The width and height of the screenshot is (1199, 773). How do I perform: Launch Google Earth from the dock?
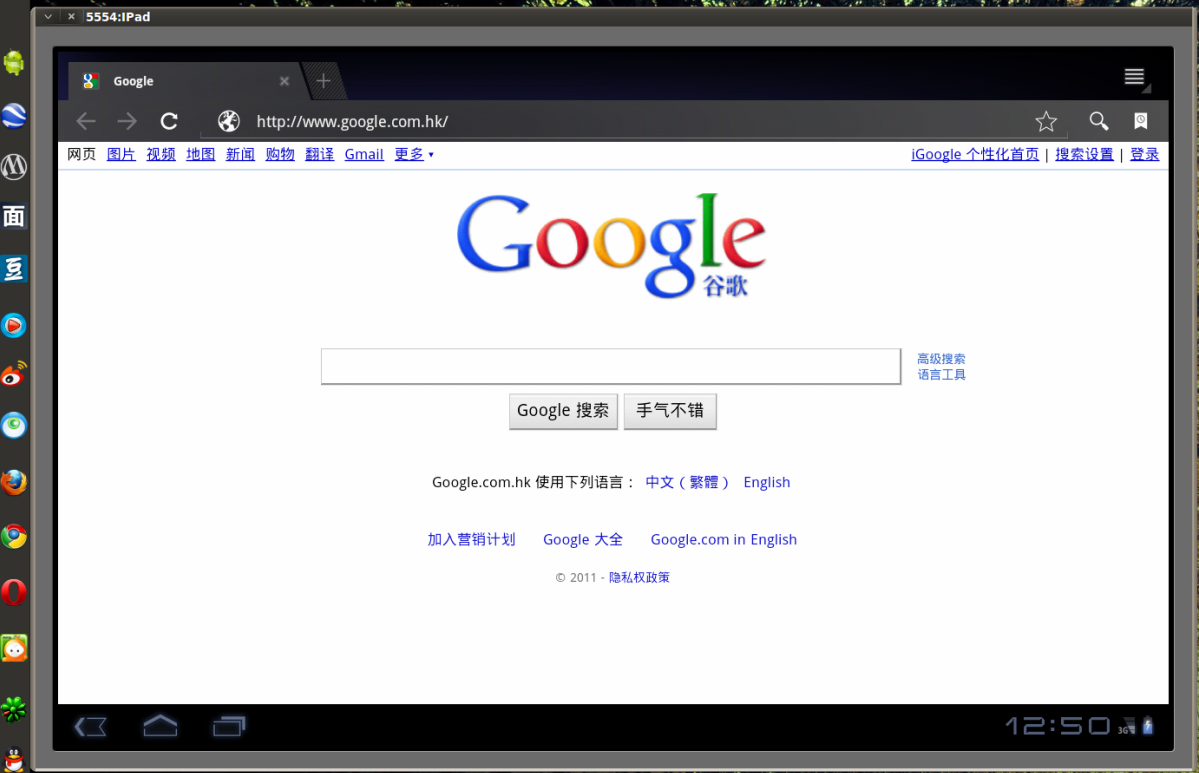click(x=14, y=115)
